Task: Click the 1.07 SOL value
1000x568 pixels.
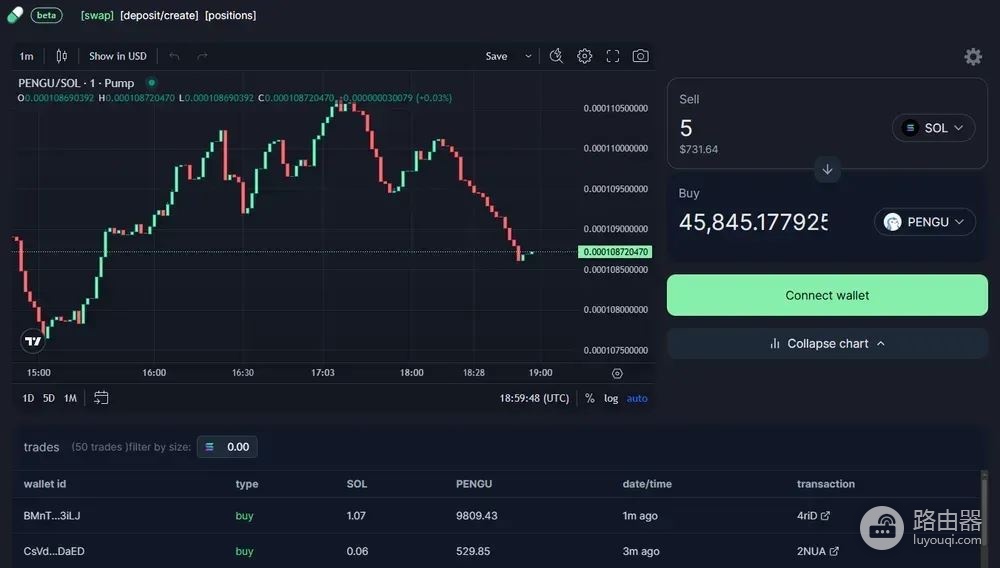Action: point(356,516)
